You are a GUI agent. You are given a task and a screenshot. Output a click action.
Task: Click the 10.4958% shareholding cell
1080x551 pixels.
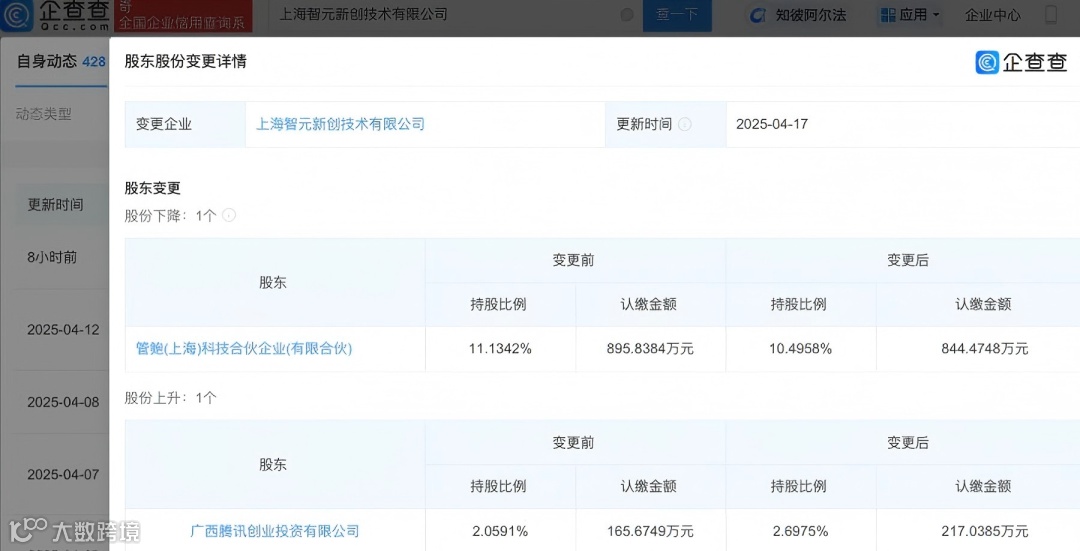point(800,349)
